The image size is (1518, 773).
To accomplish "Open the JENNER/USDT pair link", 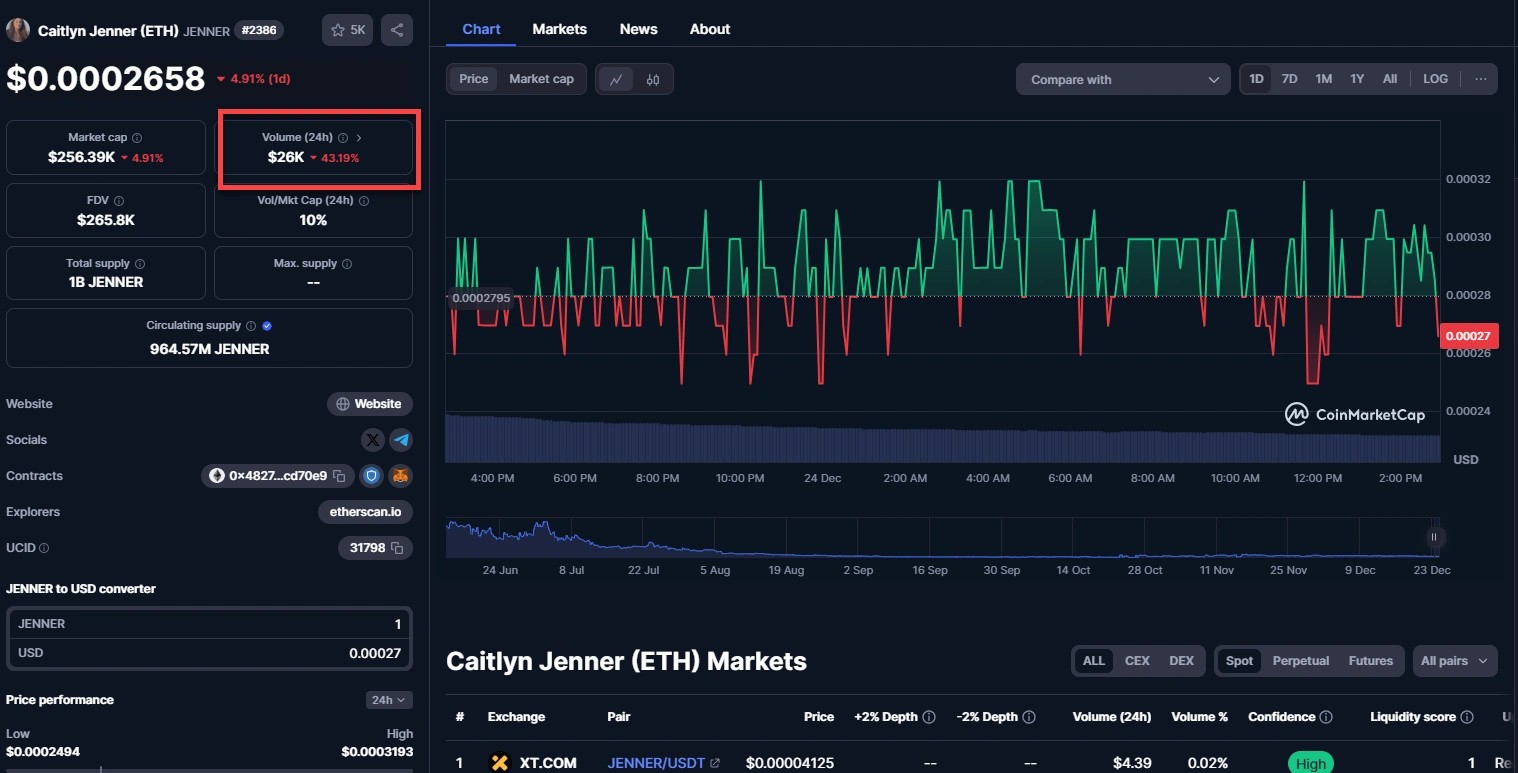I will (655, 763).
